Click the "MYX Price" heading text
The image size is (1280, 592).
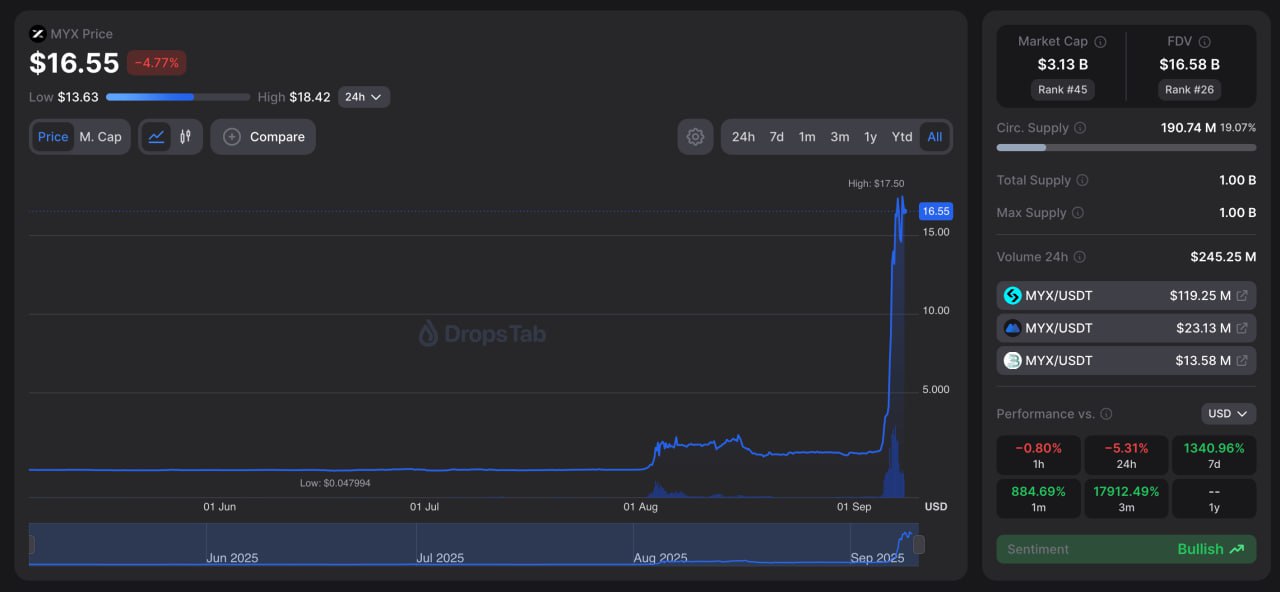point(82,34)
